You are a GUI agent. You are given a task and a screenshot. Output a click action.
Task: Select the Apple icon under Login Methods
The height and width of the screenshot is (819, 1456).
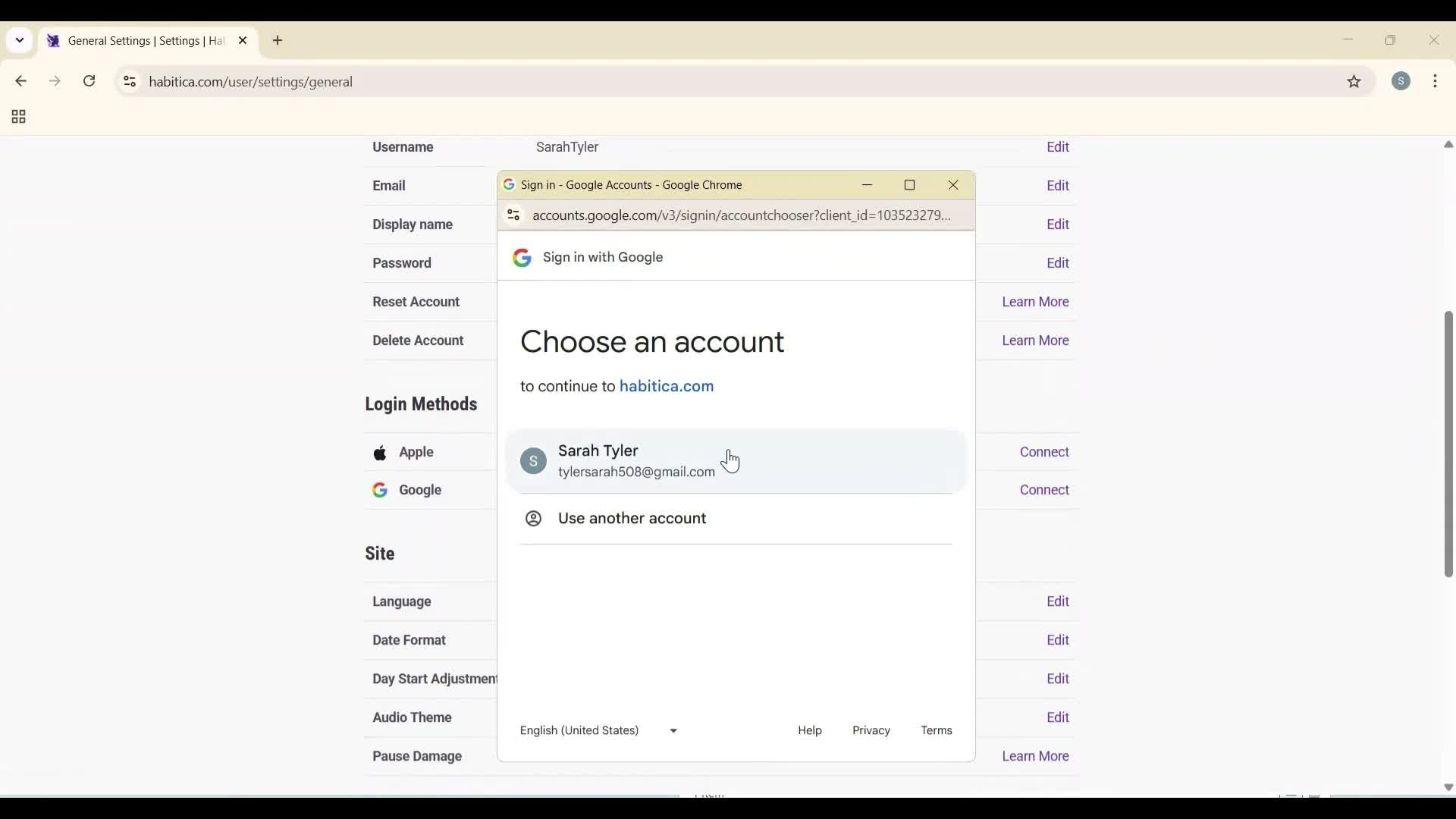tap(381, 452)
